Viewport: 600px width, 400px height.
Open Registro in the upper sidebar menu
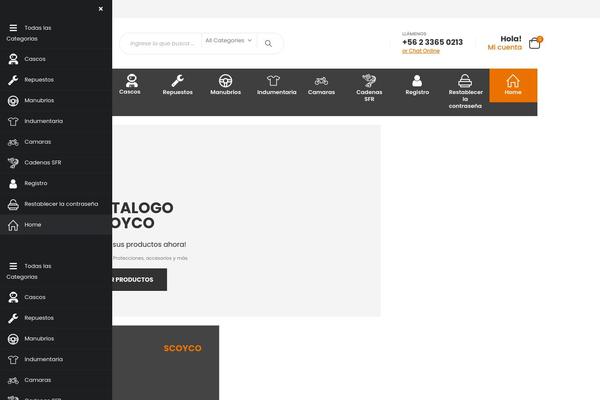tap(56, 183)
